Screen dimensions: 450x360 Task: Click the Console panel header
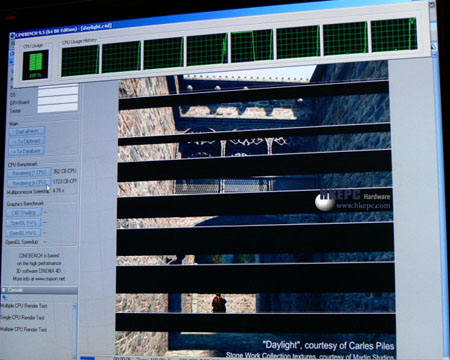coord(39,290)
